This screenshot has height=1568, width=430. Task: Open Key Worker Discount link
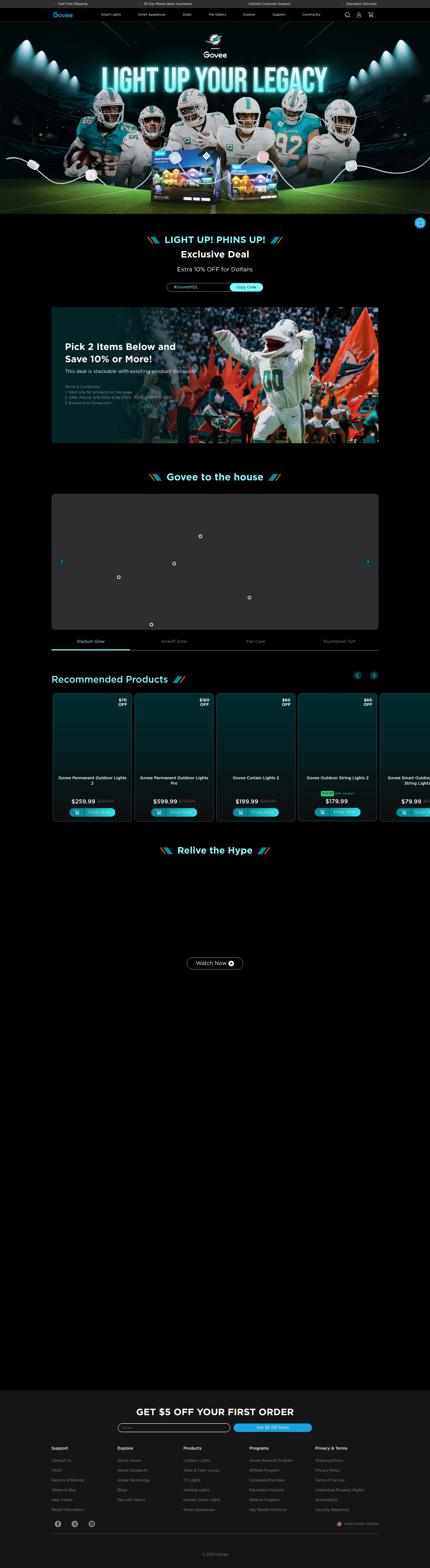(x=268, y=1510)
